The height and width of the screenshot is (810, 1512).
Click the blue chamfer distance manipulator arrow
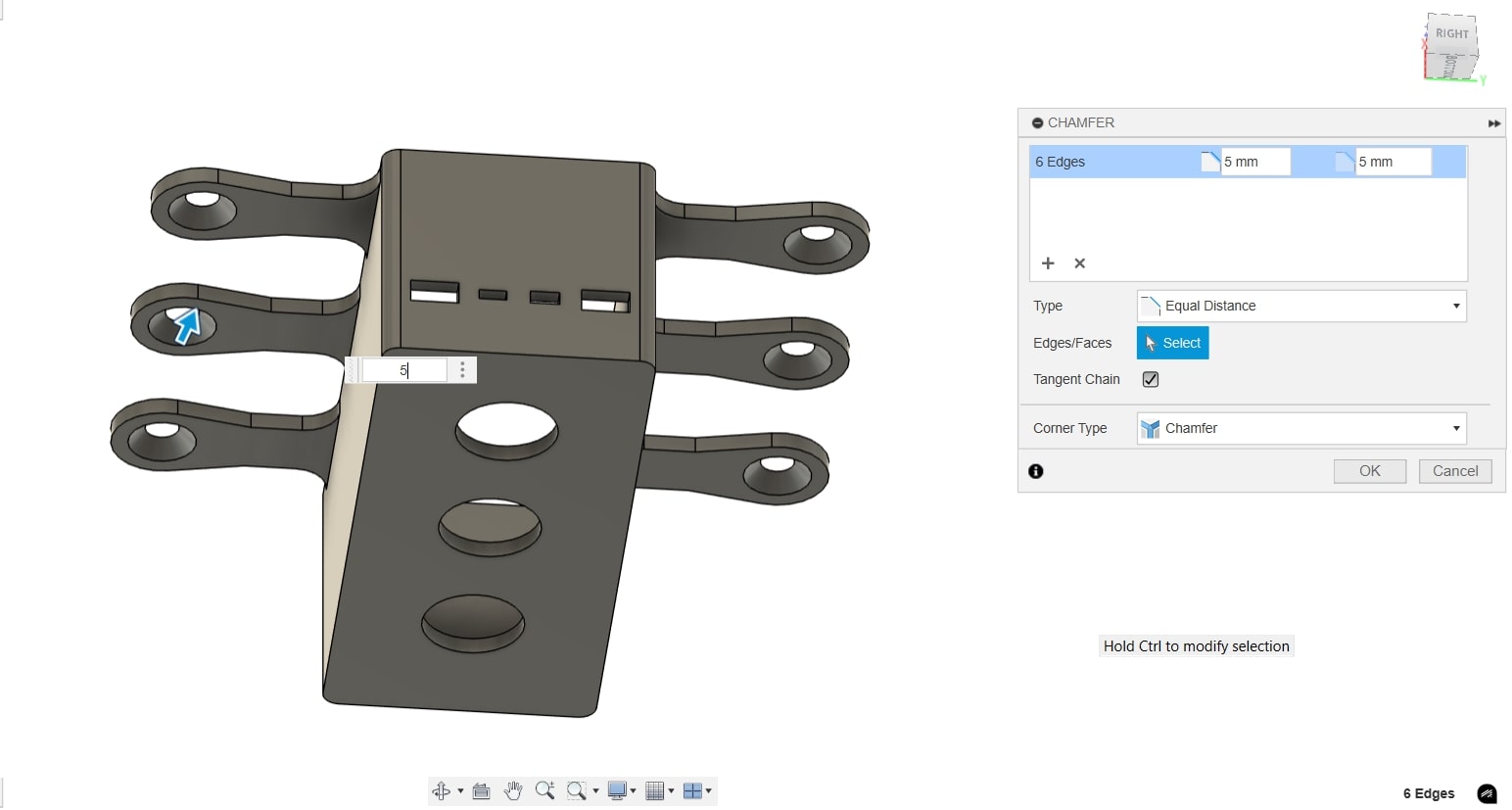pyautogui.click(x=186, y=325)
